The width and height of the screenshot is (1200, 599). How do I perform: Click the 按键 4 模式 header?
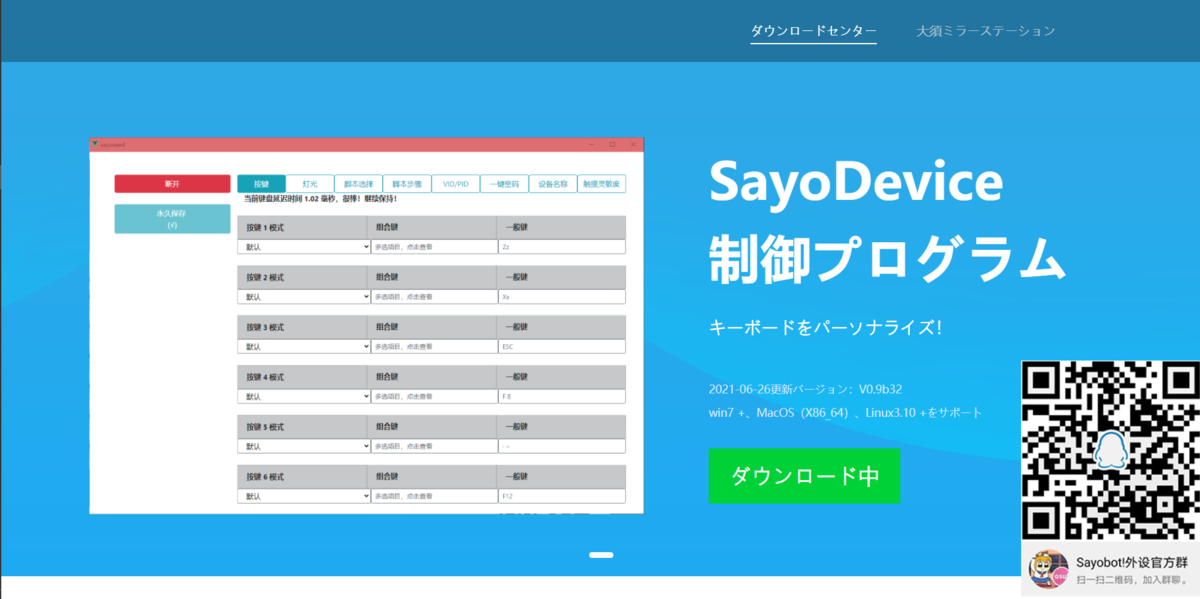point(266,377)
